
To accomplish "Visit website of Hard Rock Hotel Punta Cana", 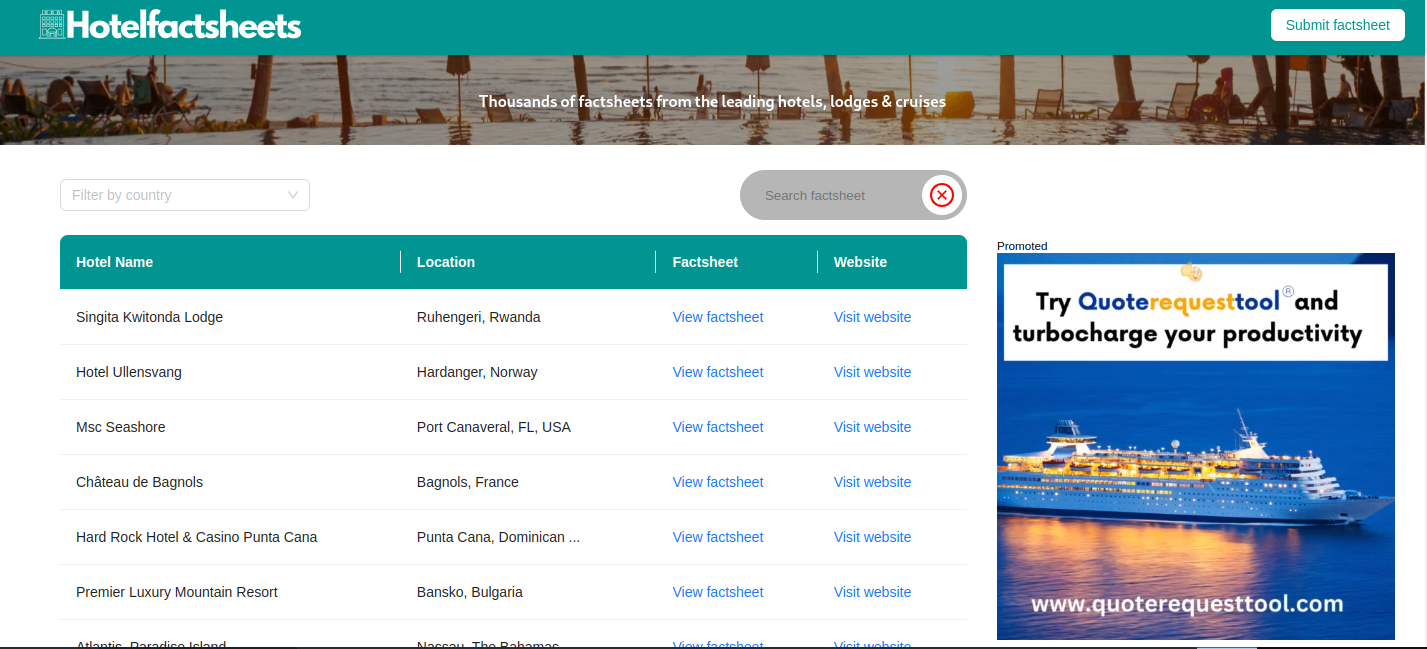I will pos(872,537).
